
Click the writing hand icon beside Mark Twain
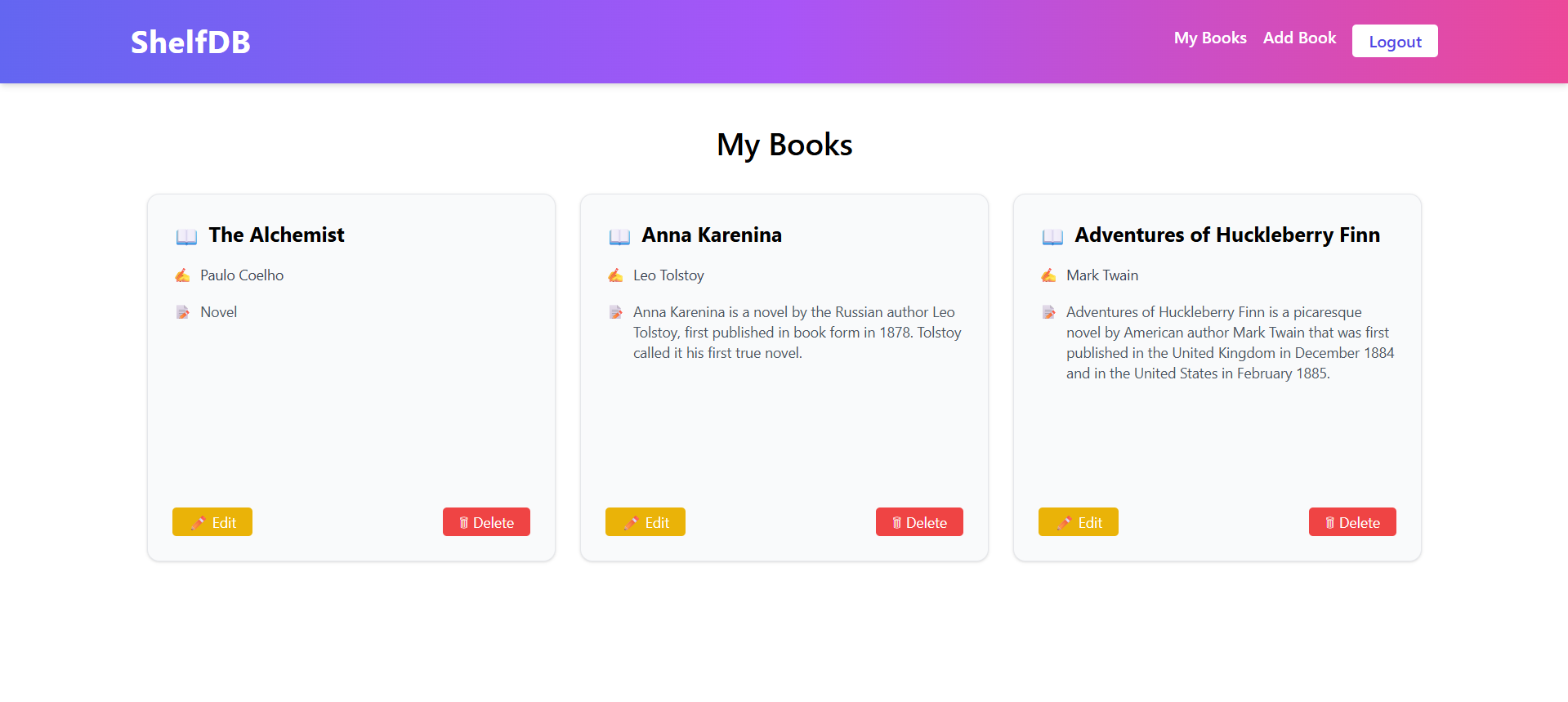pos(1048,275)
